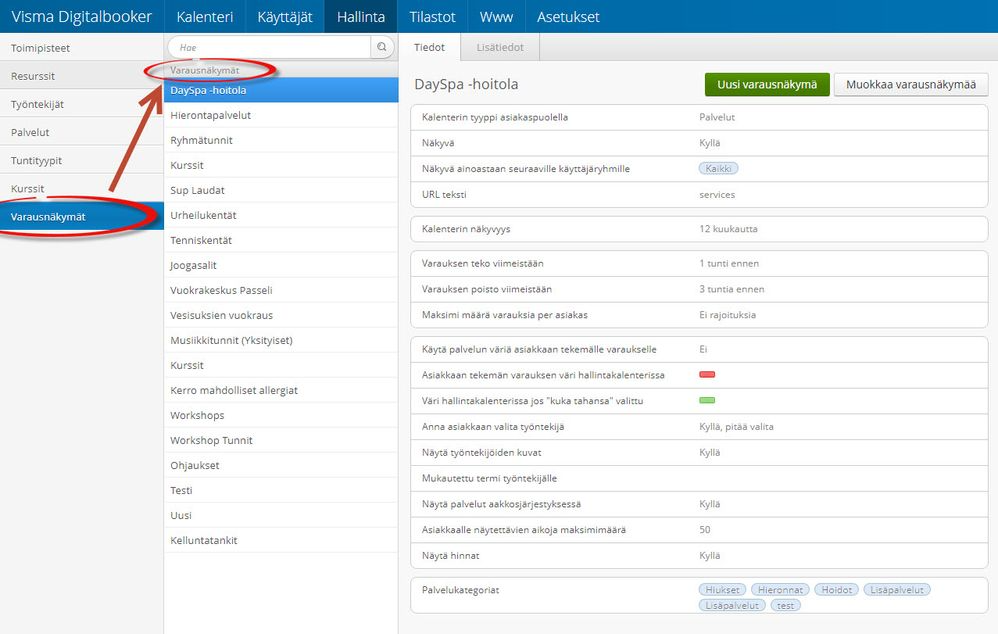Select Urheilukentät in the list
This screenshot has width=998, height=634.
click(281, 215)
